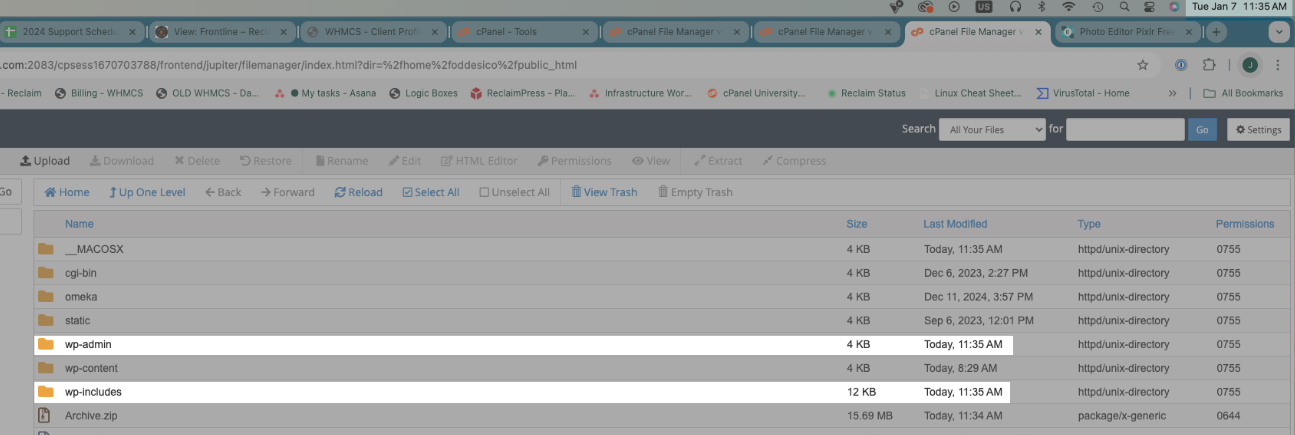Click the Permissions toolbar button
Viewport: 1295px width, 435px height.
point(574,161)
